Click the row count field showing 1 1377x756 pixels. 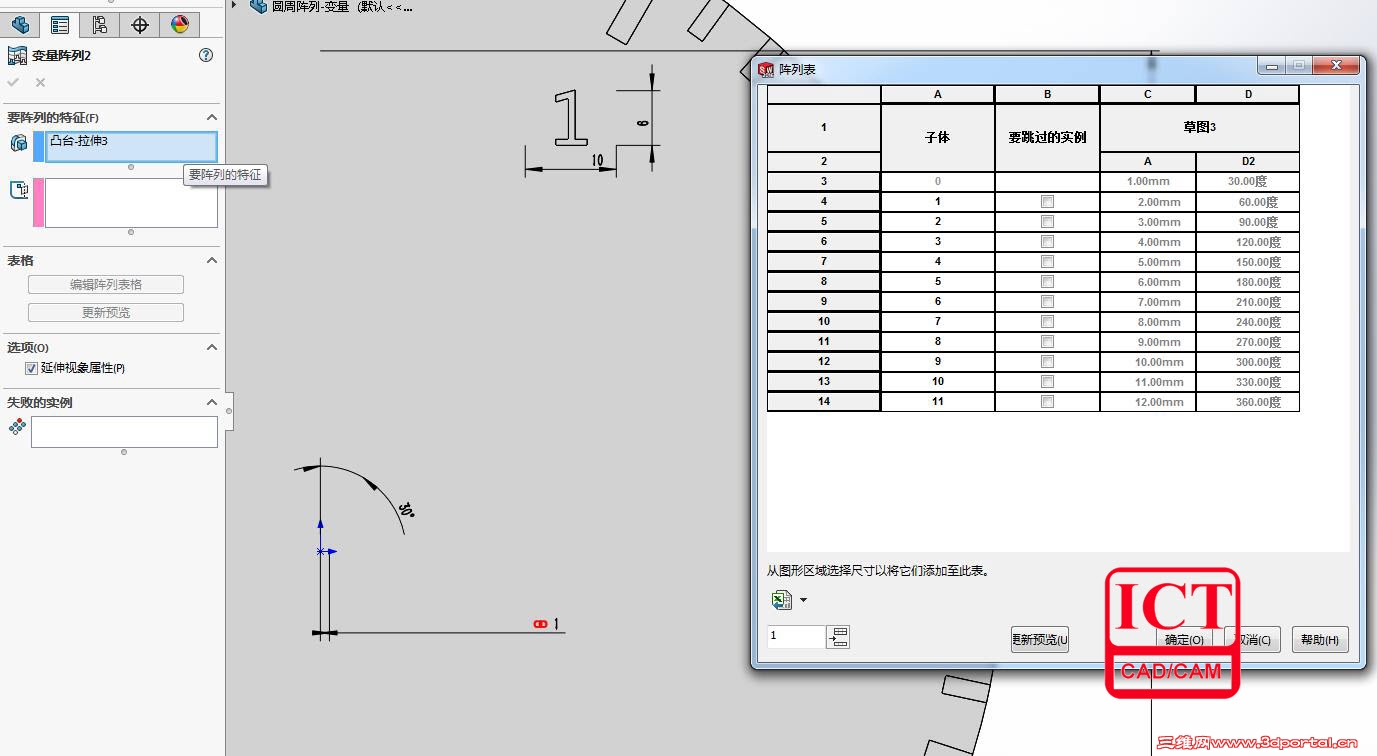click(797, 637)
